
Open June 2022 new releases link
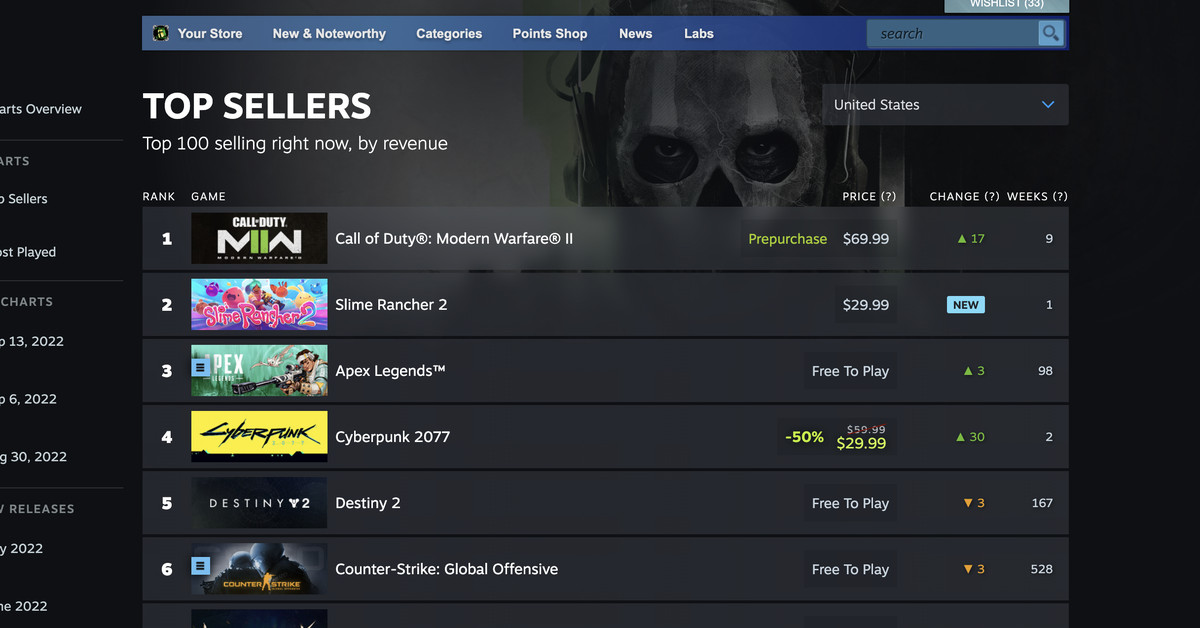coord(24,606)
